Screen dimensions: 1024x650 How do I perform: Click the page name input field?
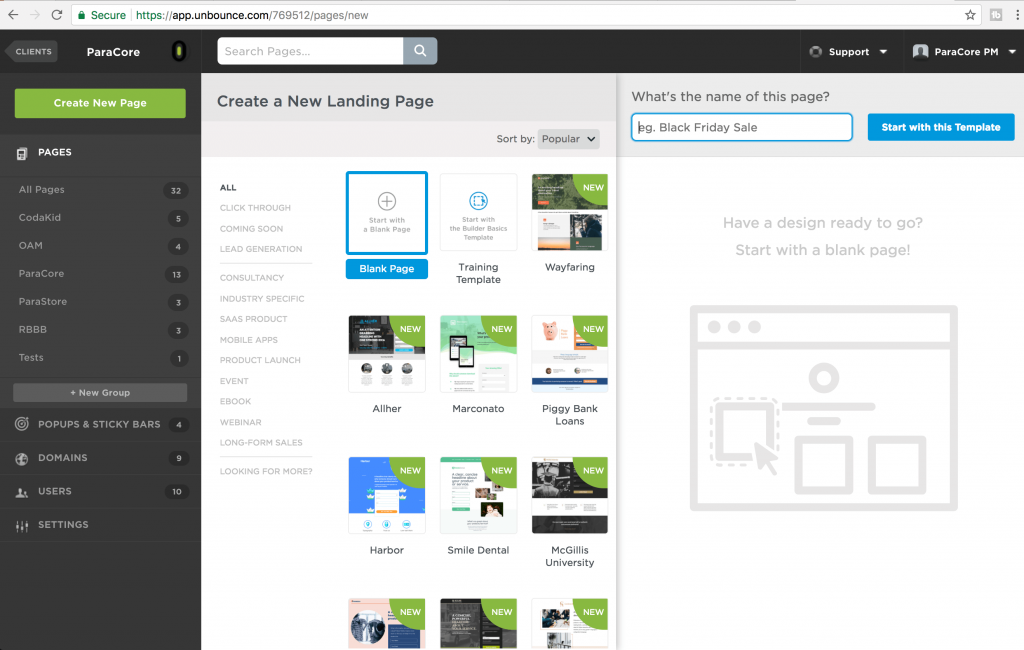(741, 127)
